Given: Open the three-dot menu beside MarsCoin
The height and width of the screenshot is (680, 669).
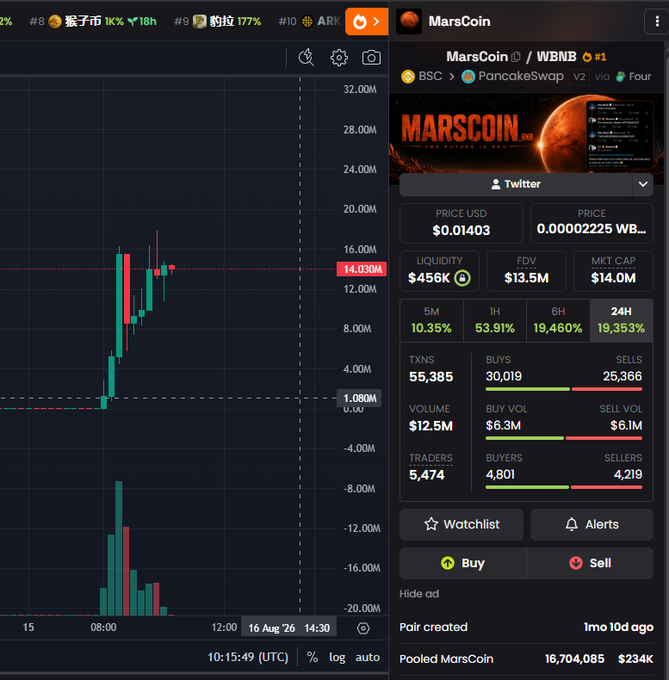Looking at the screenshot, I should click(x=657, y=21).
